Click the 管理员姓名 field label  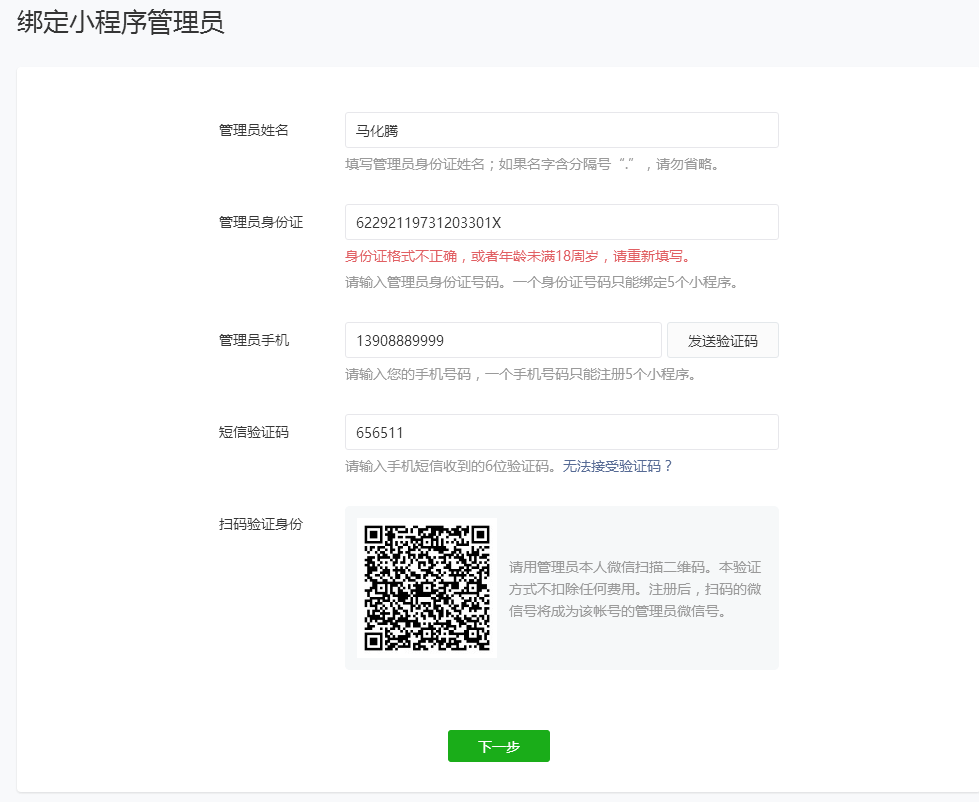pyautogui.click(x=254, y=130)
